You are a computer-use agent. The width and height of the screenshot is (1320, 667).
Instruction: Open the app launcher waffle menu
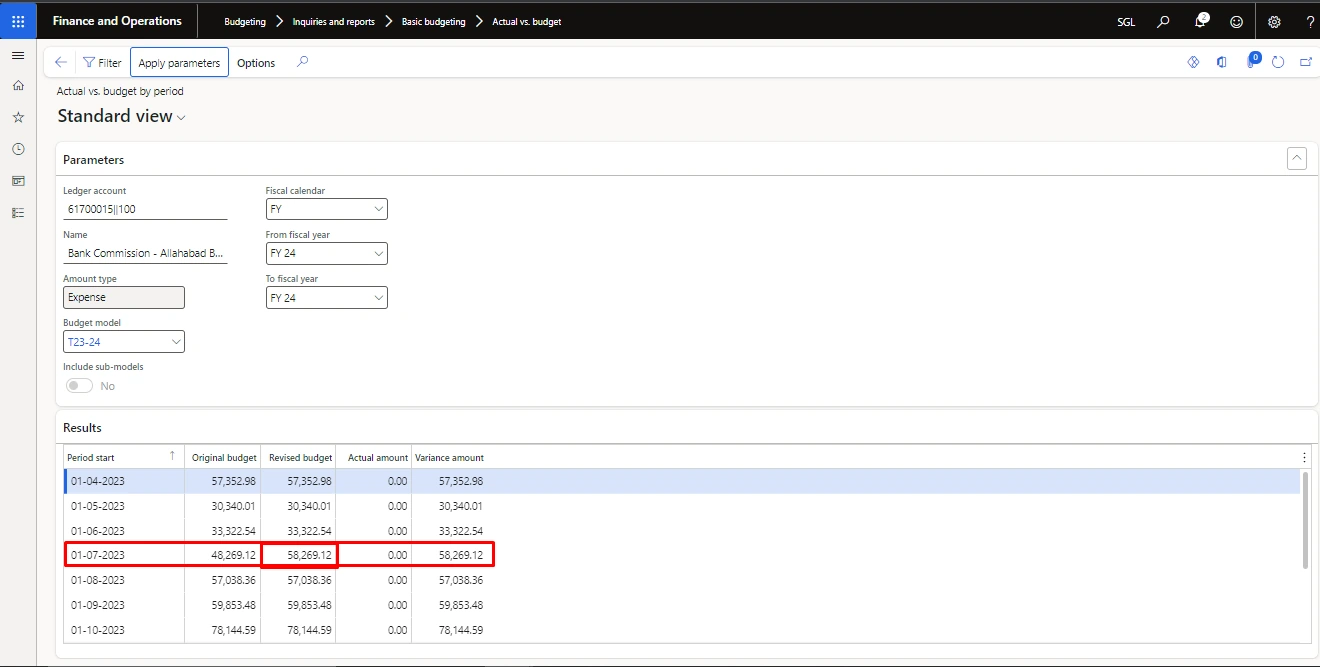point(18,20)
